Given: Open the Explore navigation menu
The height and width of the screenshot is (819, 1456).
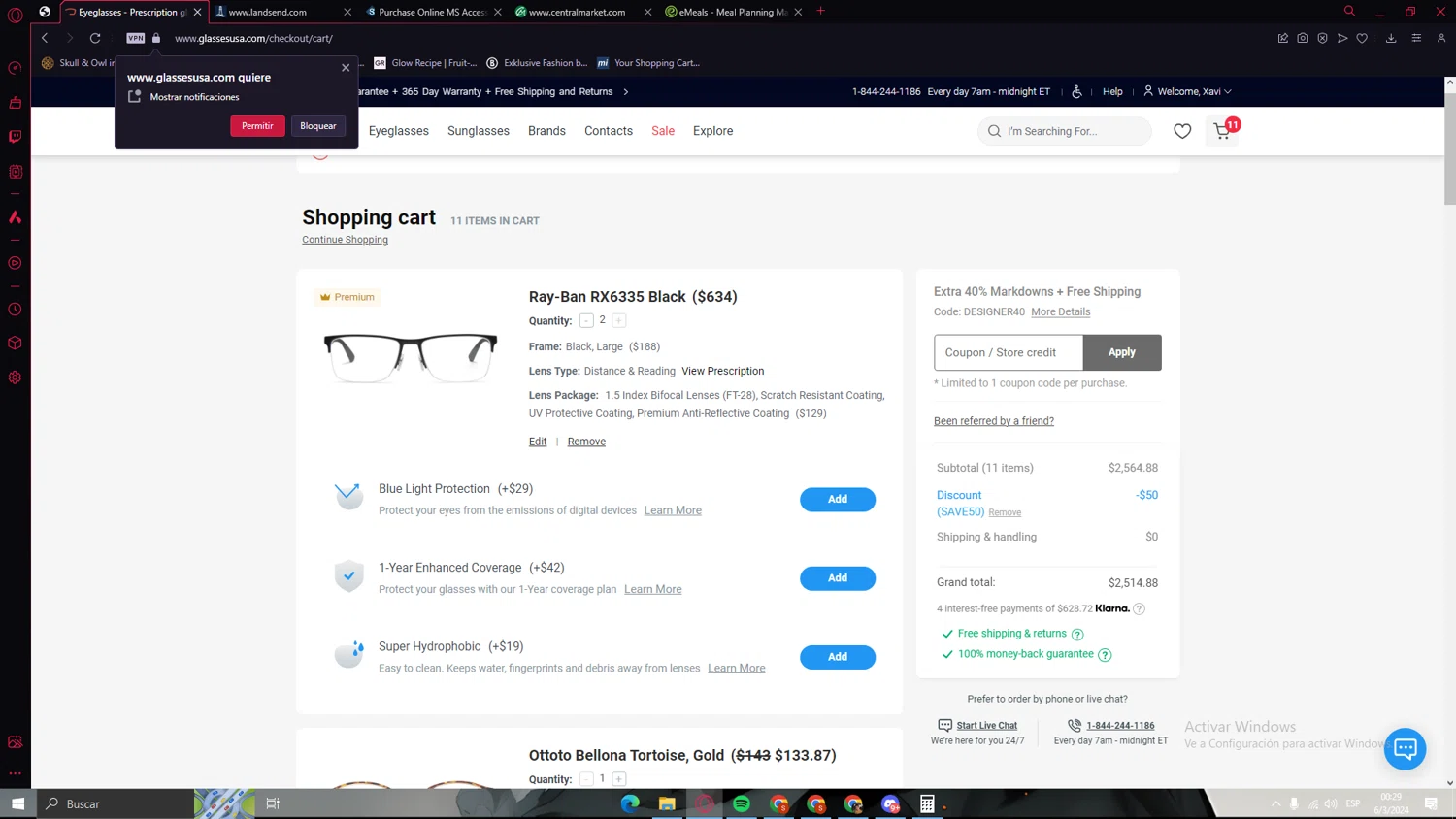Looking at the screenshot, I should click(x=713, y=131).
